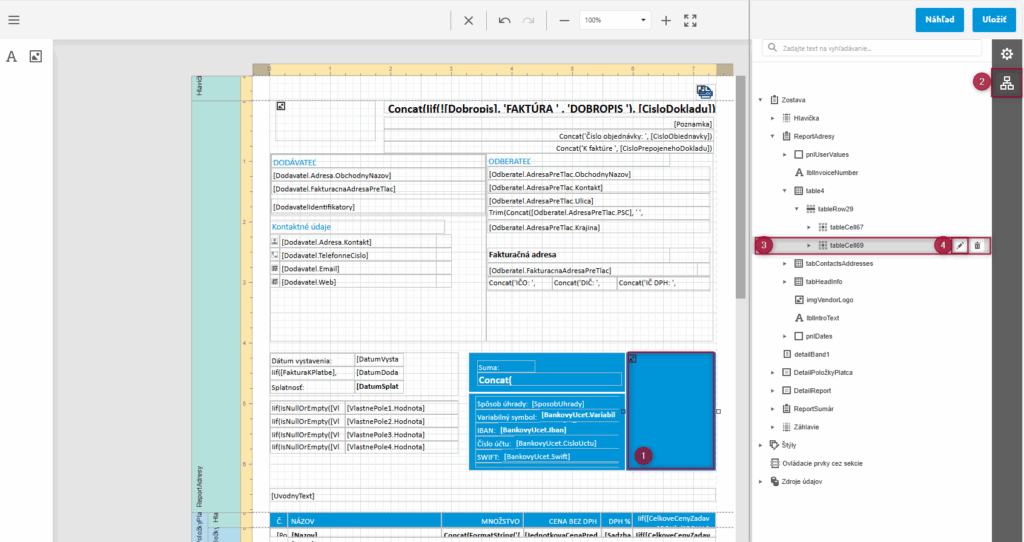The width and height of the screenshot is (1024, 542).
Task: Click the delete (X) toolbar icon
Action: click(x=468, y=20)
